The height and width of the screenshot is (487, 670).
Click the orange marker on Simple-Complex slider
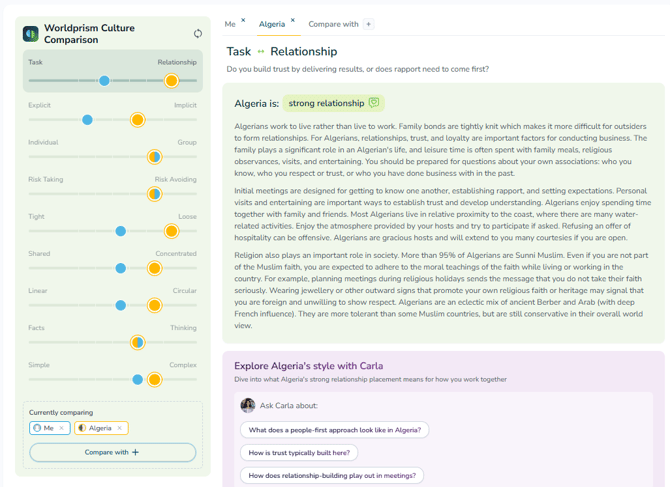[x=154, y=379]
